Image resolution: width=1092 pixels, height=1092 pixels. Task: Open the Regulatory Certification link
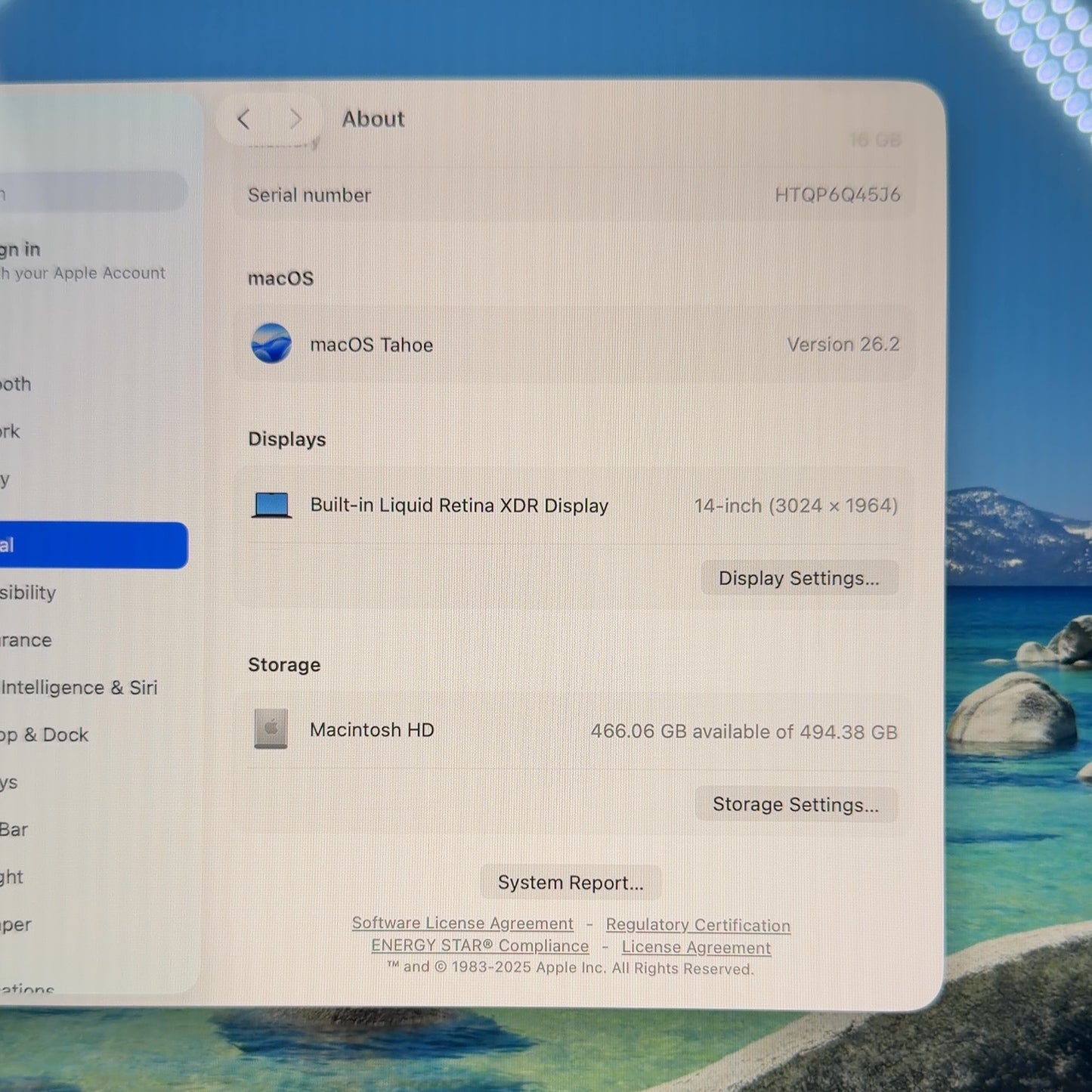pyautogui.click(x=698, y=925)
